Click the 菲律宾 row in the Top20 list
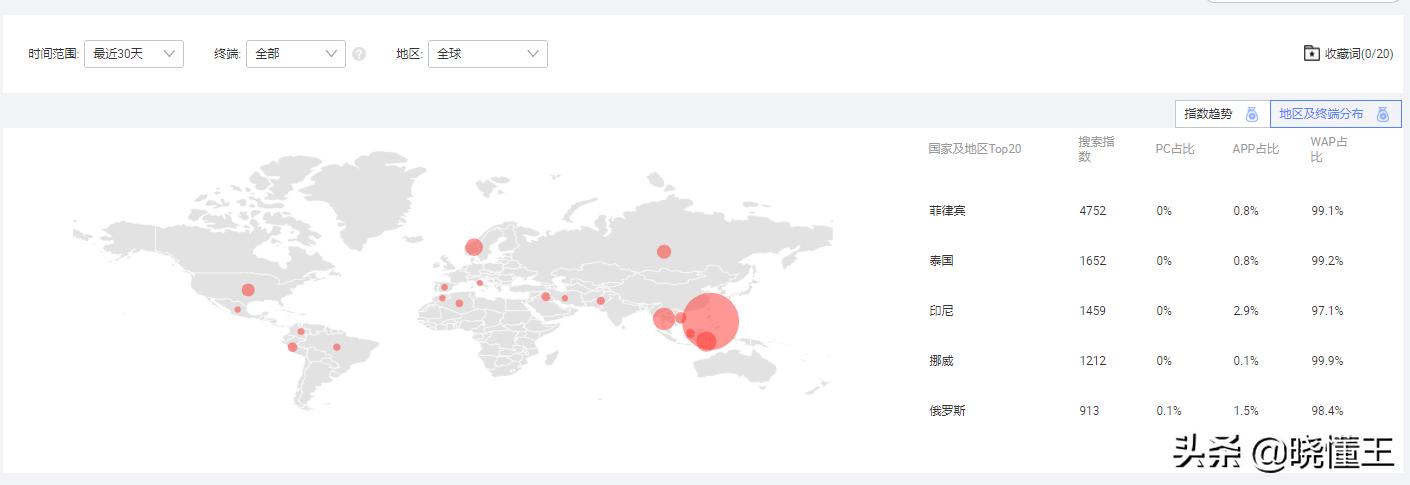This screenshot has width=1410, height=485. pos(947,211)
